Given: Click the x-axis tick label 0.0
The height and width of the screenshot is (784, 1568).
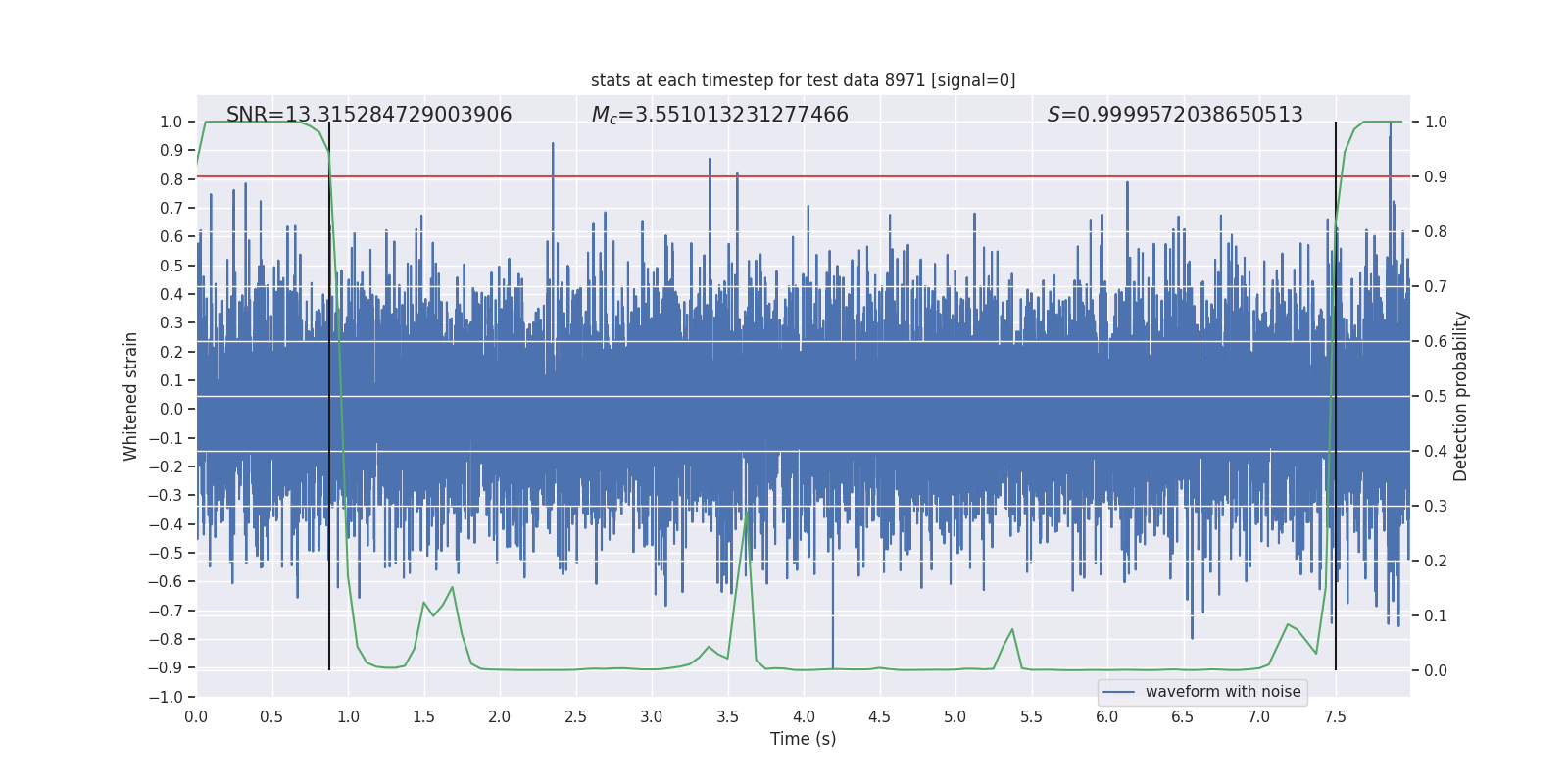Looking at the screenshot, I should click(x=196, y=716).
